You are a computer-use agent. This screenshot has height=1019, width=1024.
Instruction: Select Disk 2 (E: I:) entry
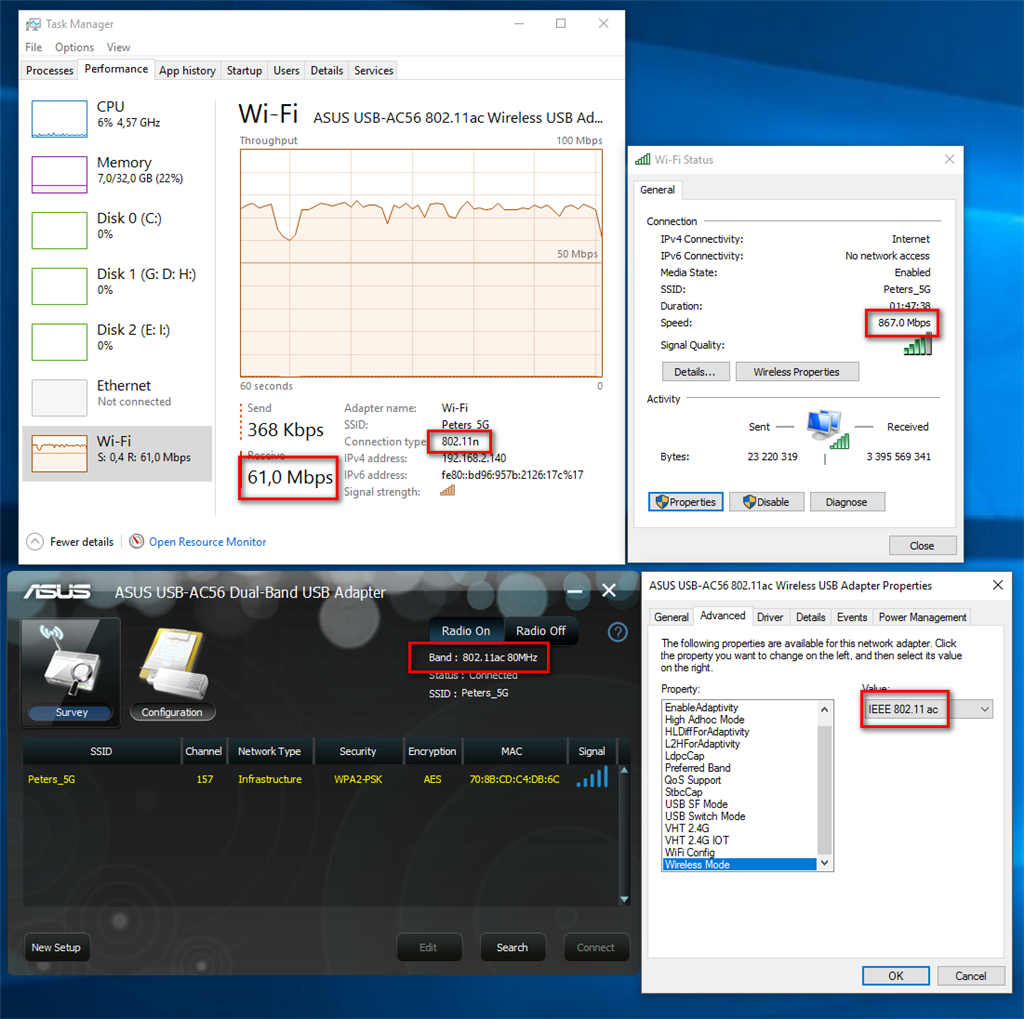tap(118, 341)
